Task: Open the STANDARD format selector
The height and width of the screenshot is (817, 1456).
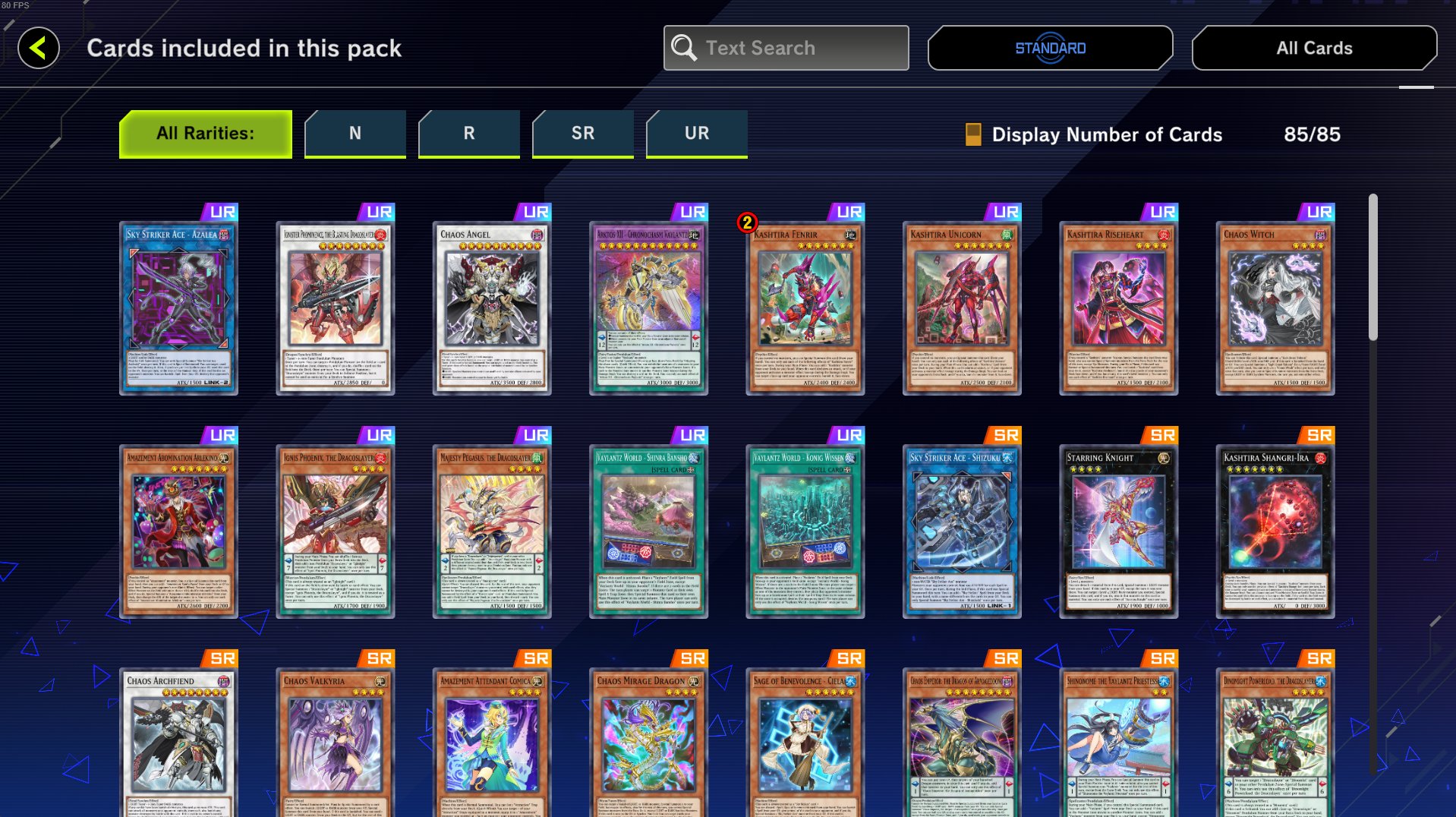Action: click(x=1050, y=48)
